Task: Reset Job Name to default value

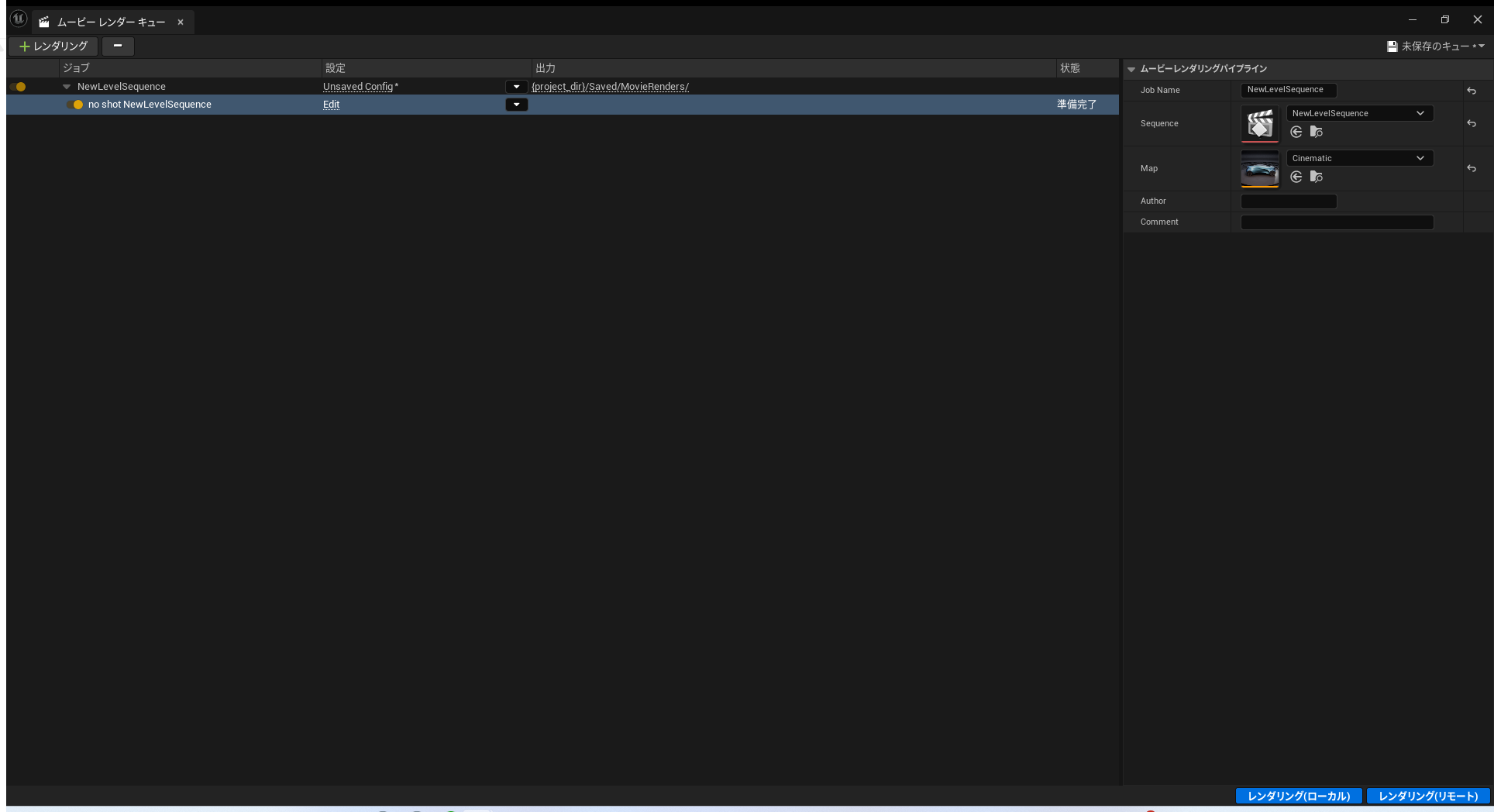Action: pyautogui.click(x=1471, y=91)
